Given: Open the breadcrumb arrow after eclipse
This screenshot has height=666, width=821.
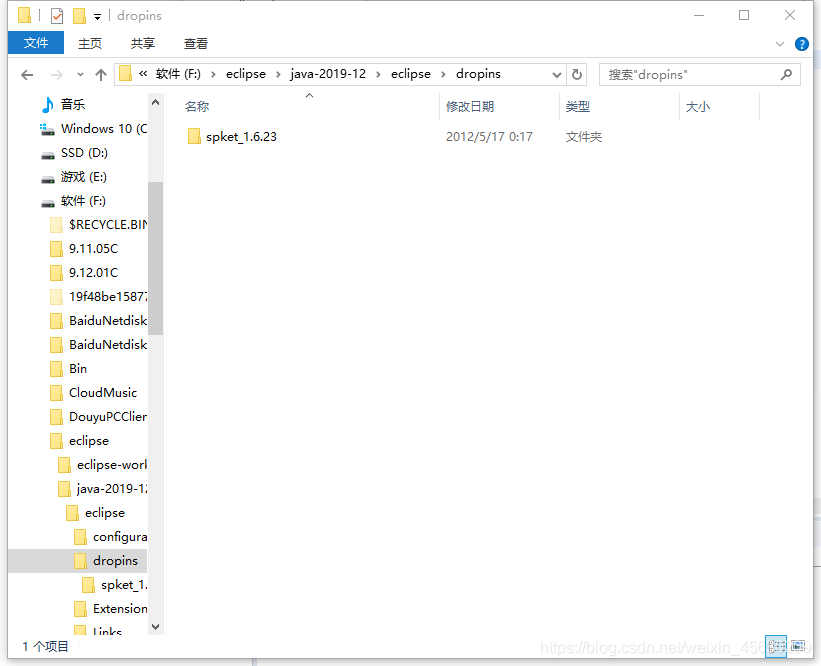Looking at the screenshot, I should 442,74.
